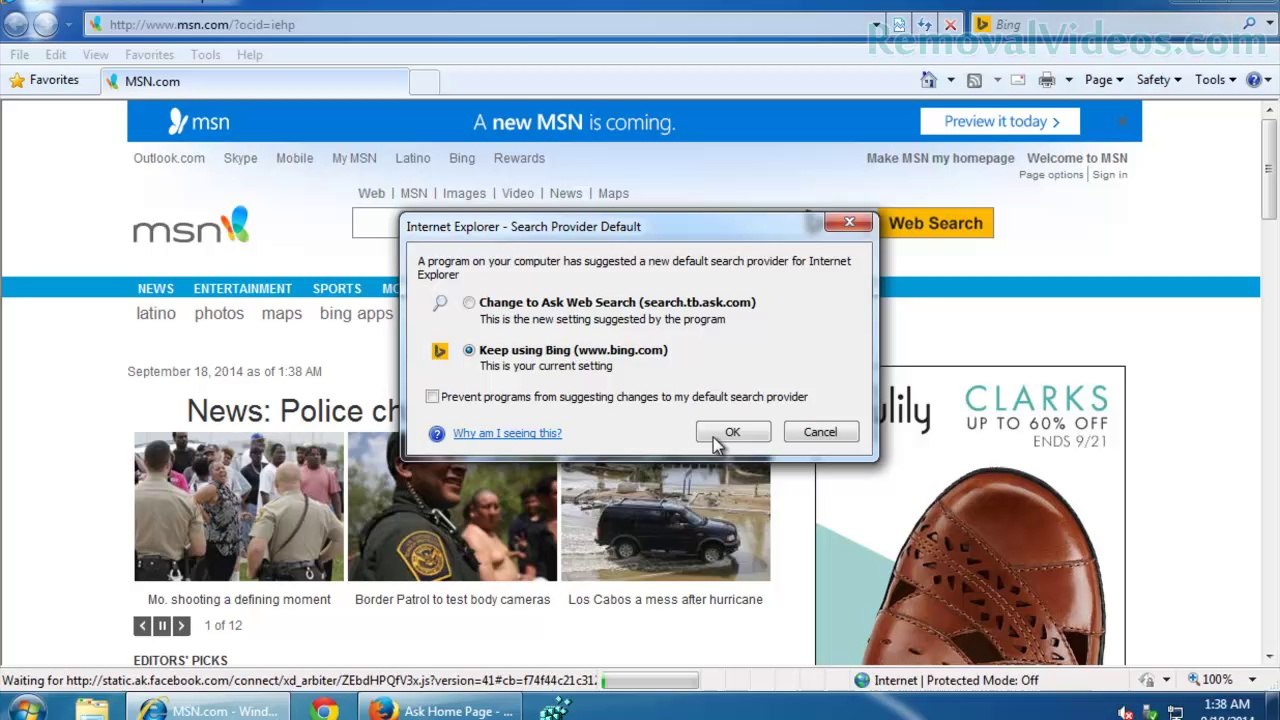
Task: Open the File menu
Action: pos(20,55)
